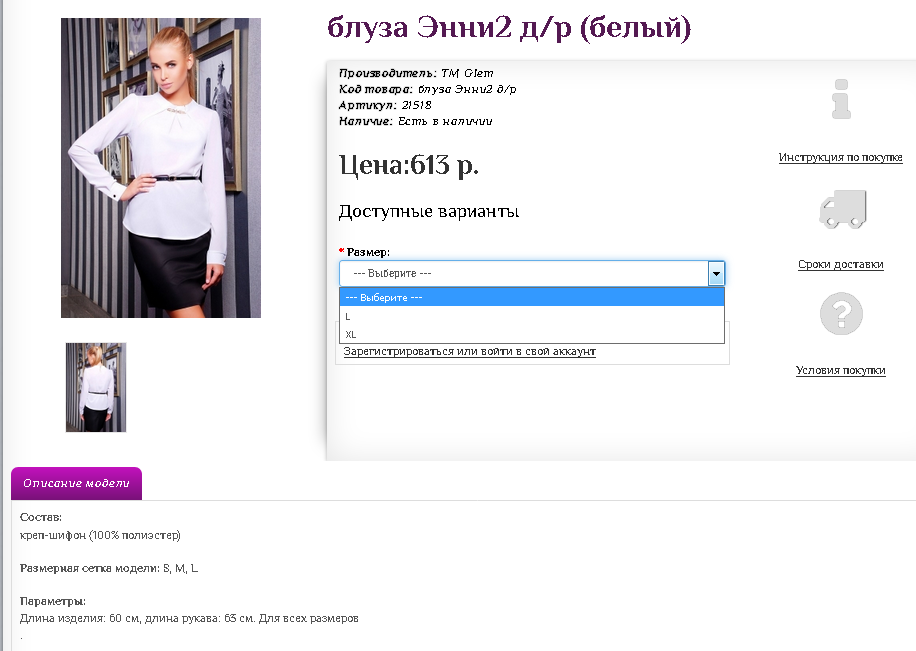
Task: Click the Размер select field
Action: point(532,273)
